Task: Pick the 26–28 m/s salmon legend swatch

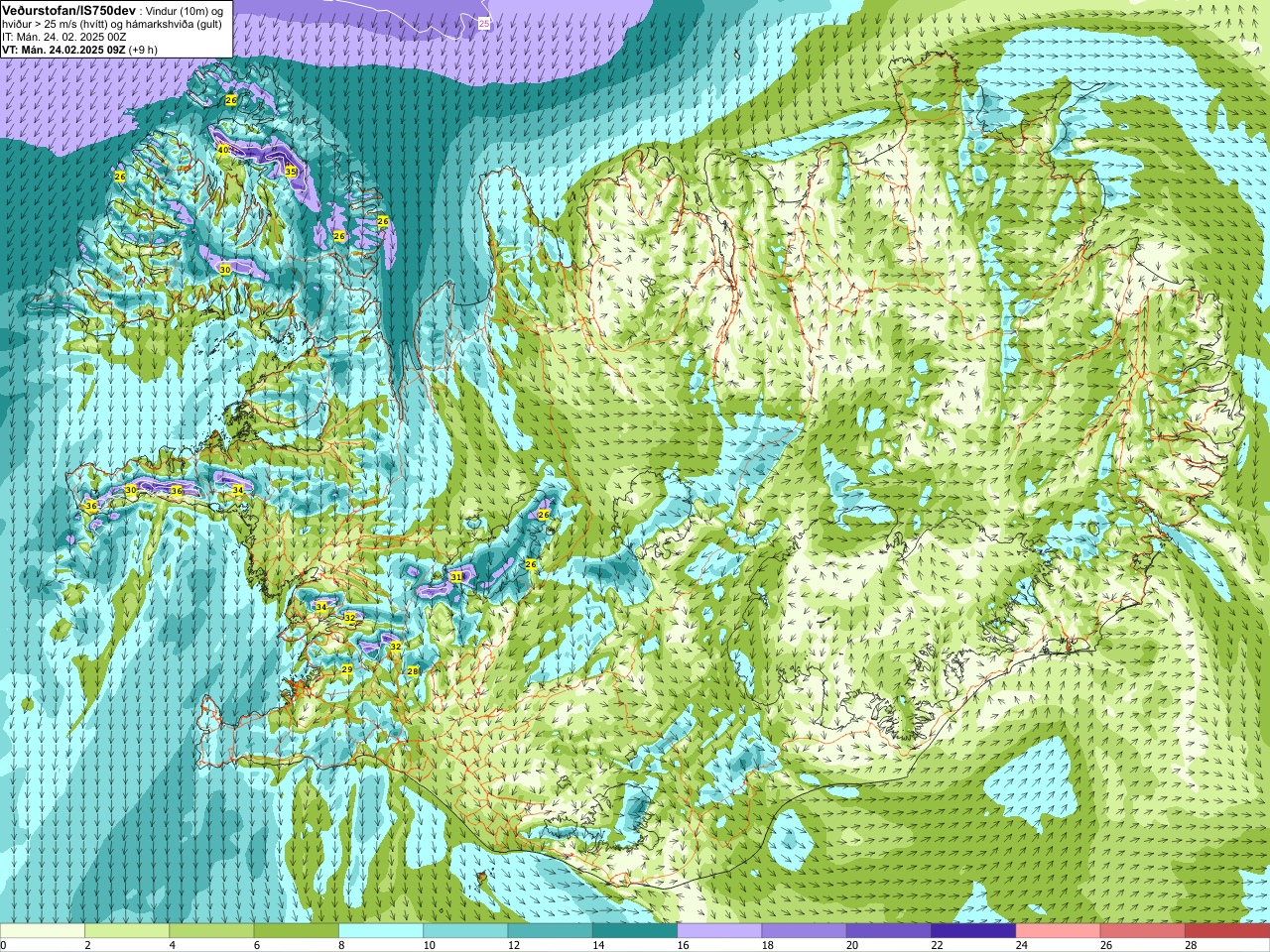Action: click(x=1143, y=931)
